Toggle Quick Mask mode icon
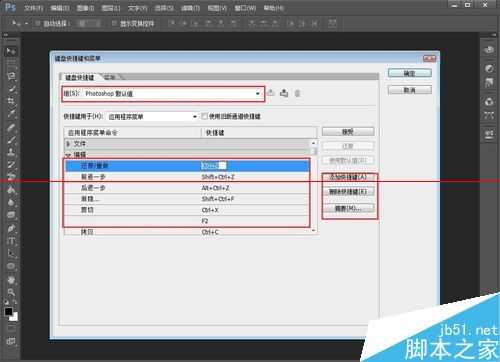The width and height of the screenshot is (500, 362). point(11,328)
